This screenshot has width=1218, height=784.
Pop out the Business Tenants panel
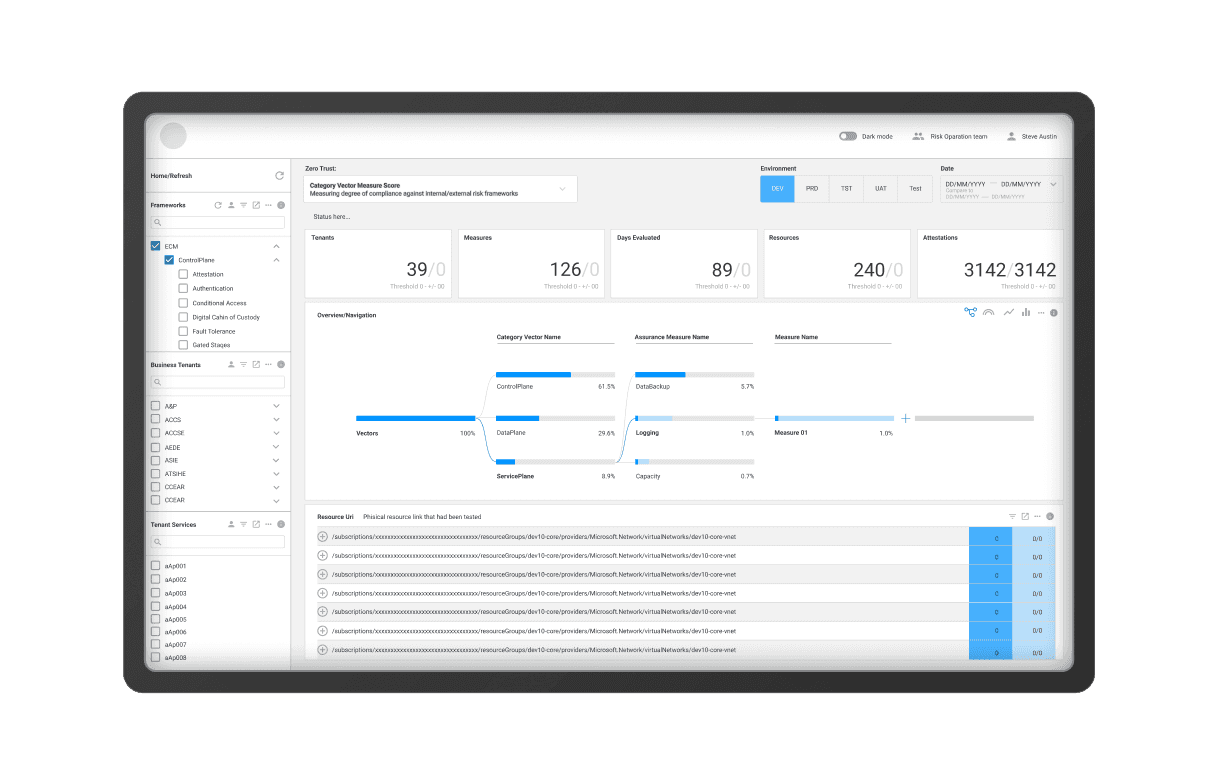coord(256,365)
